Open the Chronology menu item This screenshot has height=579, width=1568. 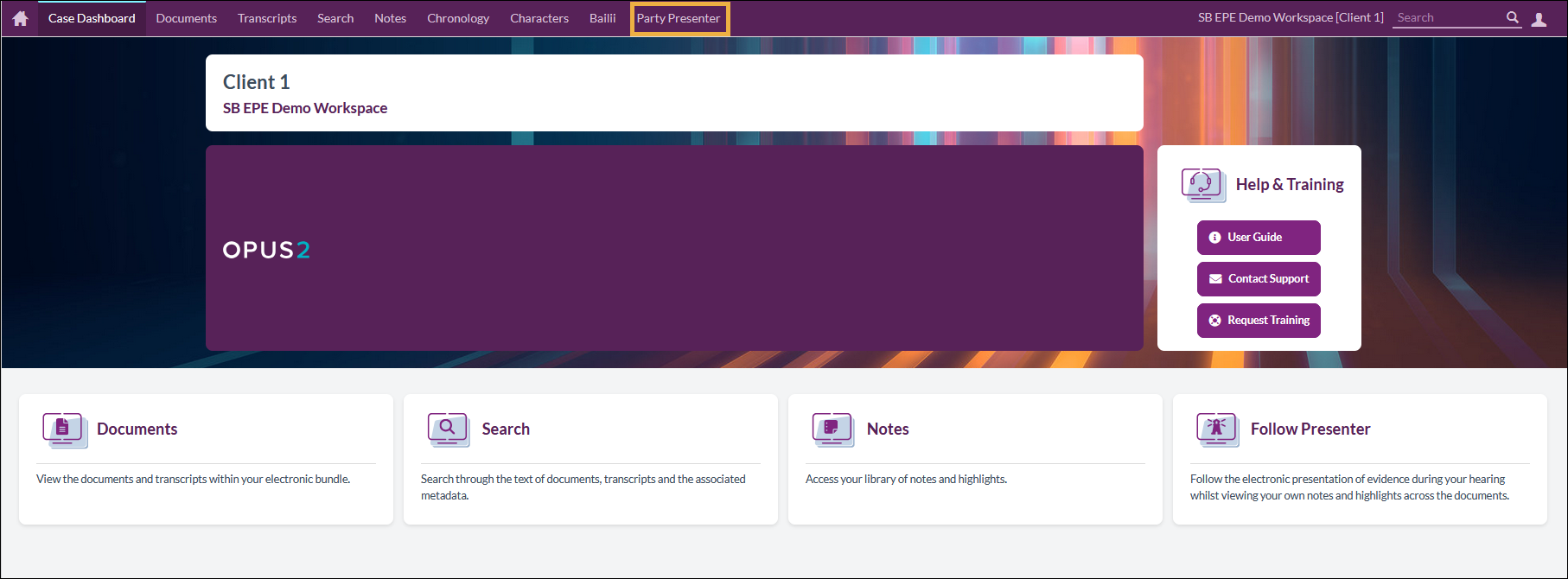tap(458, 18)
